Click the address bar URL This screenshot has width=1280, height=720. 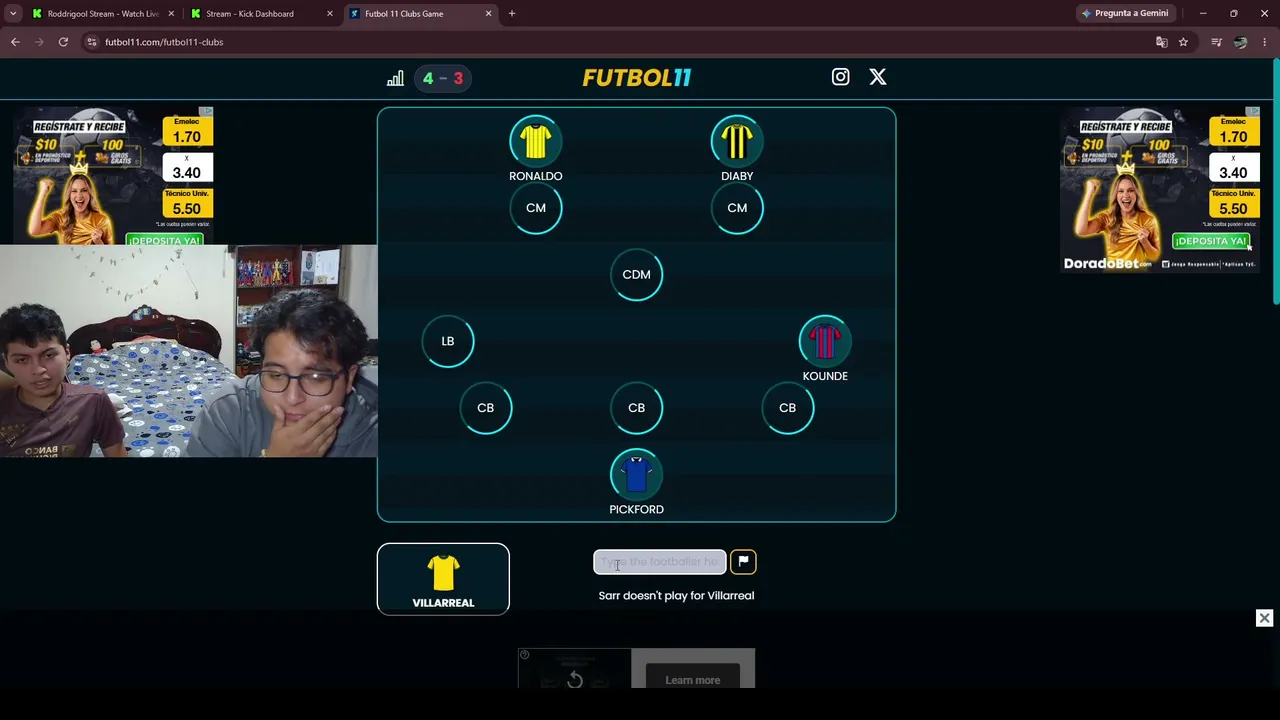[164, 42]
